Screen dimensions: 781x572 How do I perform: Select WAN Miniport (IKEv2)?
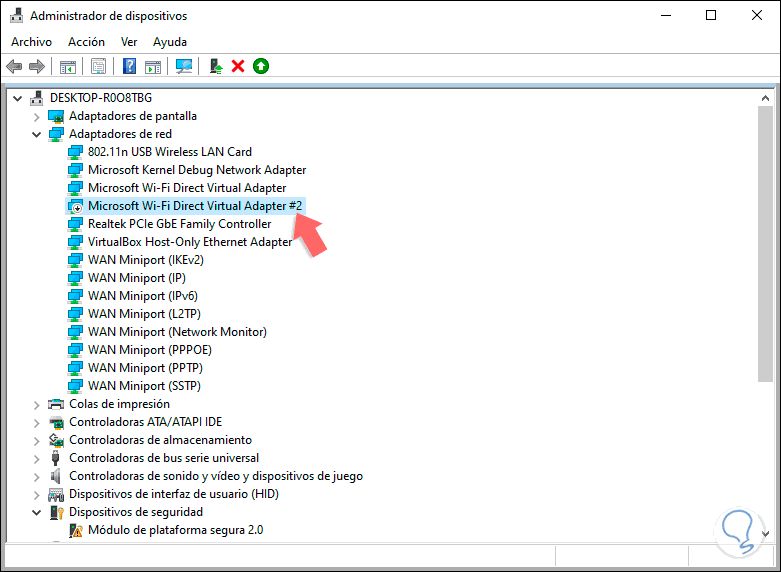pyautogui.click(x=145, y=260)
